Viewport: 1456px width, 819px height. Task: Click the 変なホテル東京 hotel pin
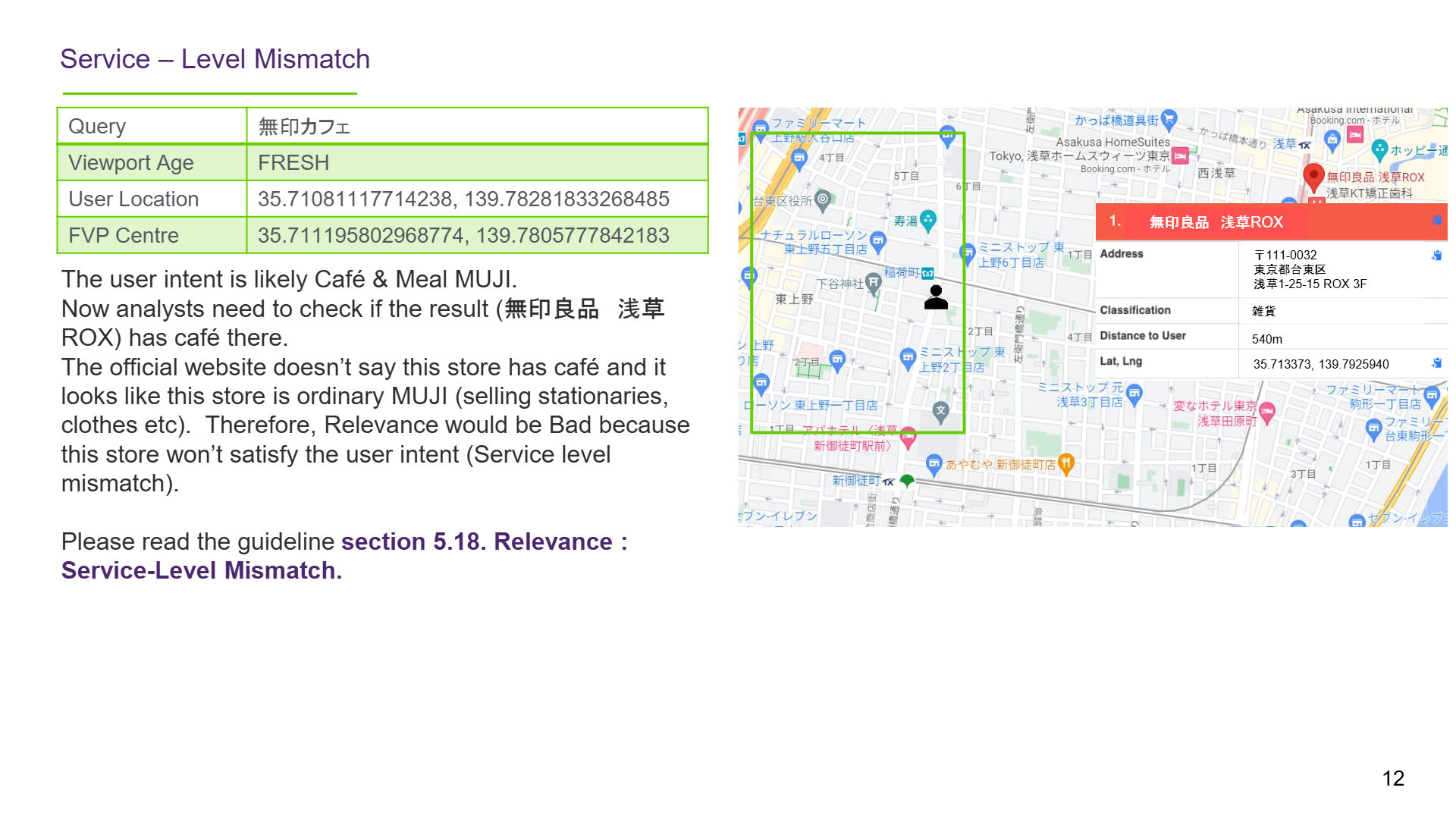click(x=1266, y=413)
